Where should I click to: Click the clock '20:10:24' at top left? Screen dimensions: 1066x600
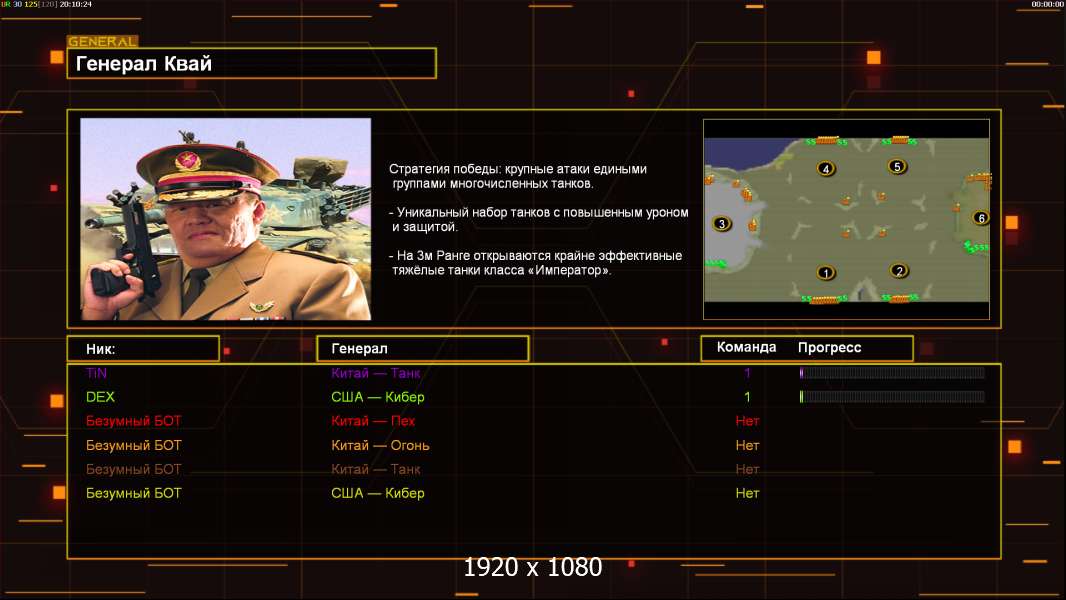75,4
